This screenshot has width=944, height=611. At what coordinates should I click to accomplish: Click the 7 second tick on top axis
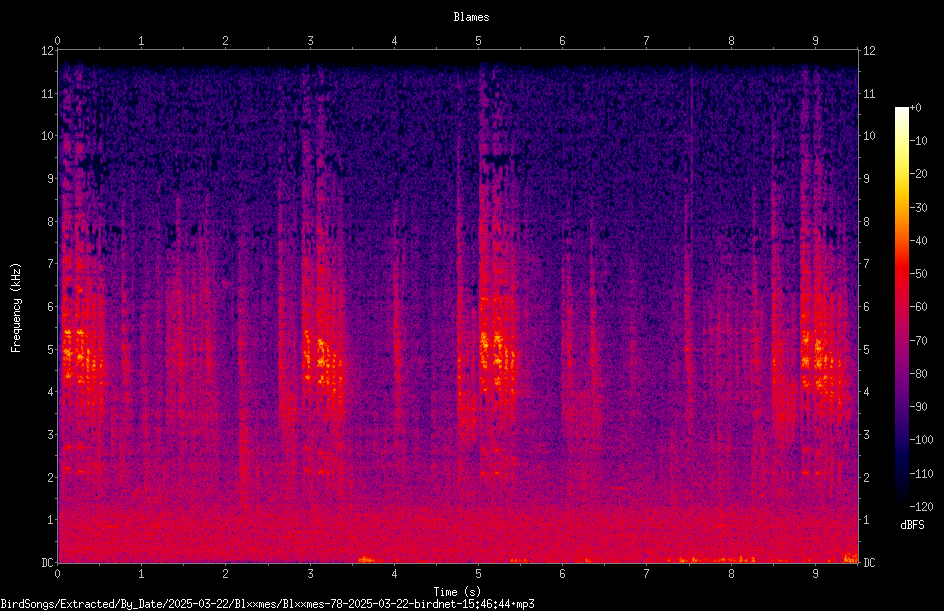(x=646, y=40)
